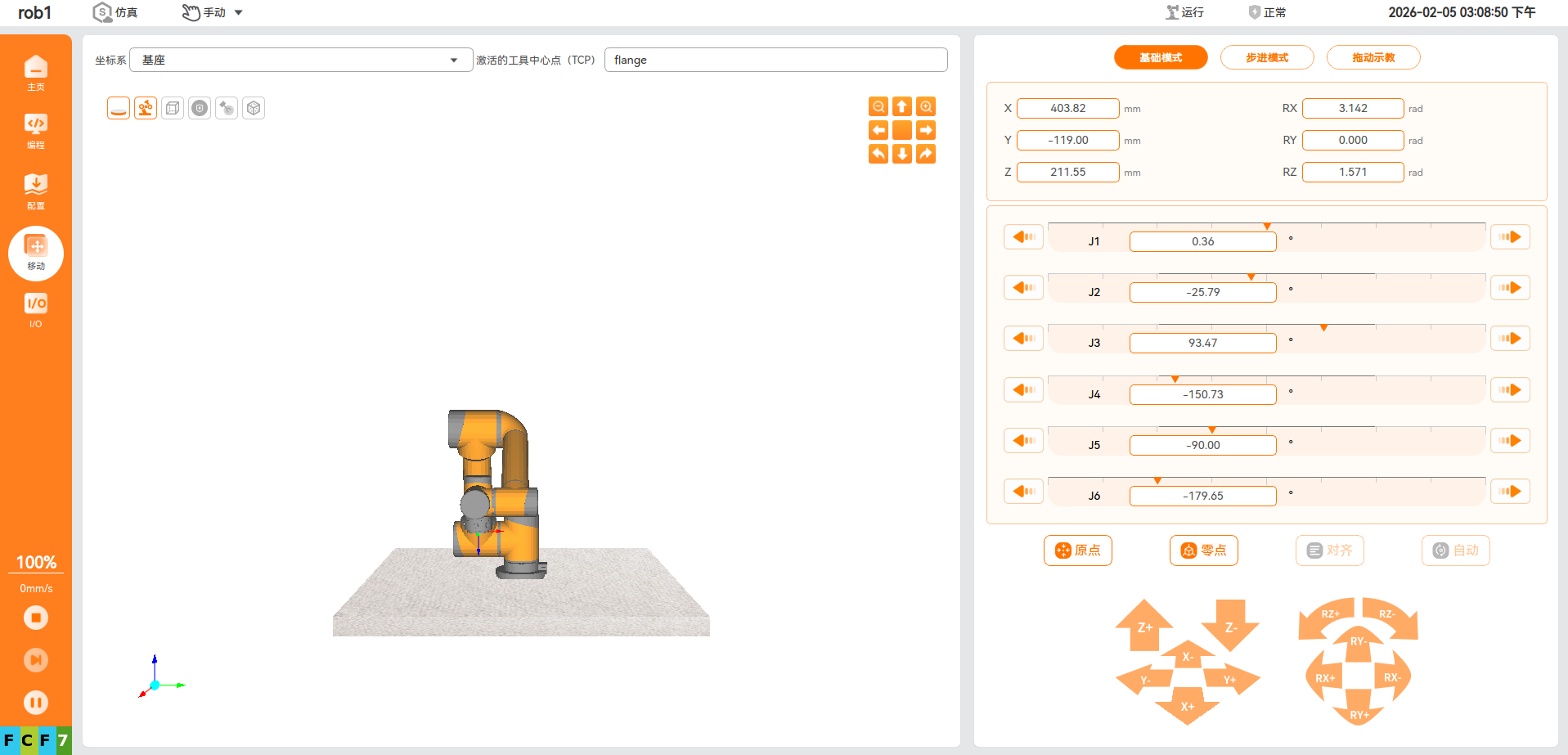This screenshot has width=1568, height=755.
Task: Click the 原点 home position button
Action: (1077, 551)
